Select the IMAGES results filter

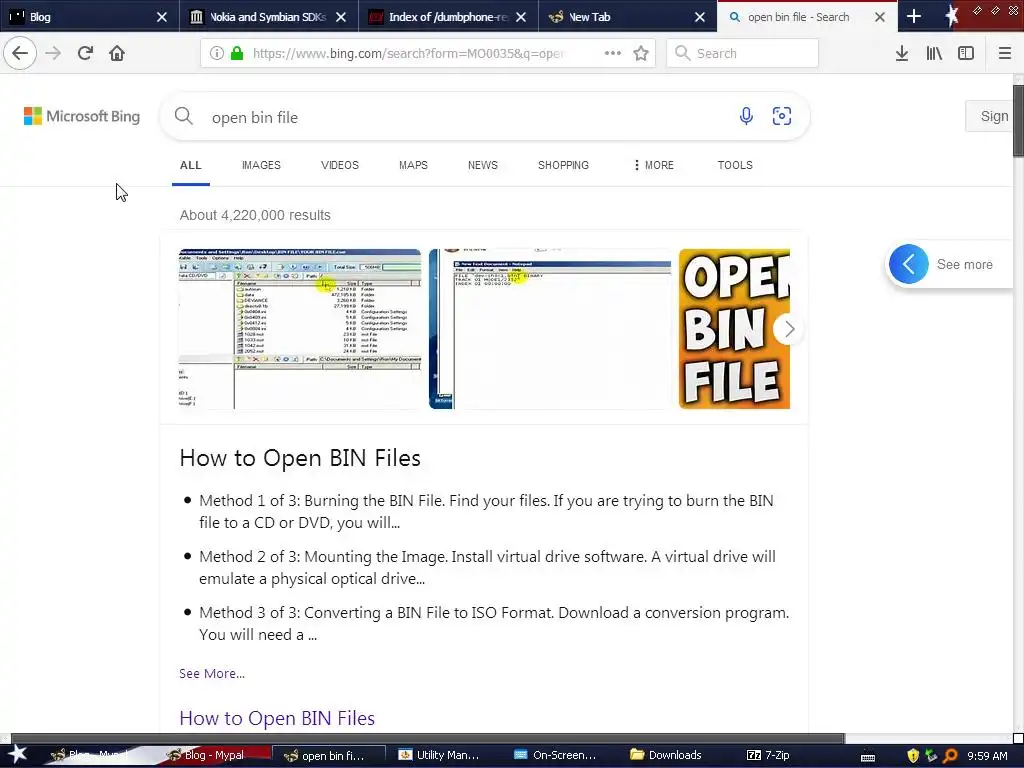[x=261, y=165]
